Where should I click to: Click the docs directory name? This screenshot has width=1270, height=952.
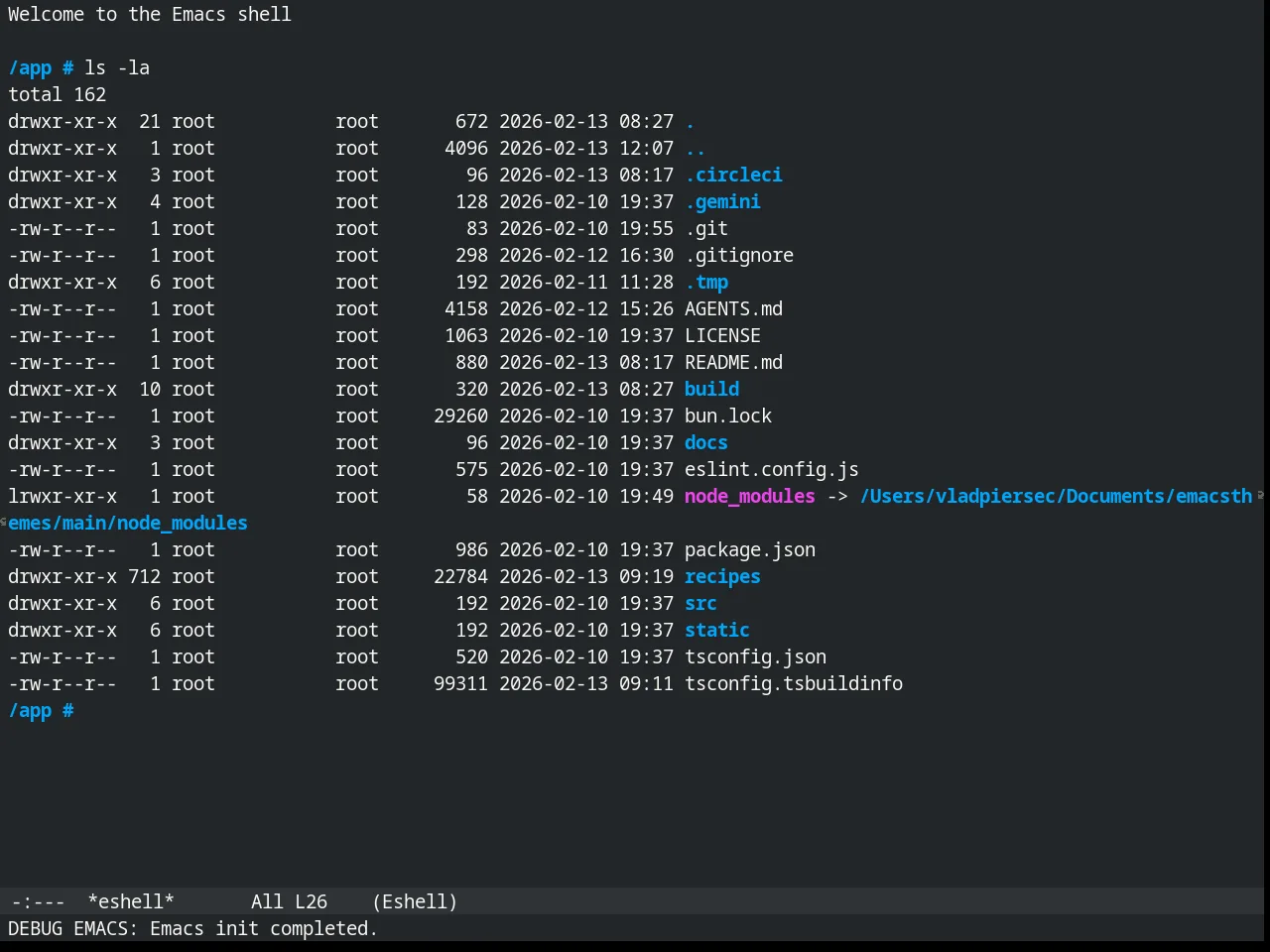coord(706,442)
